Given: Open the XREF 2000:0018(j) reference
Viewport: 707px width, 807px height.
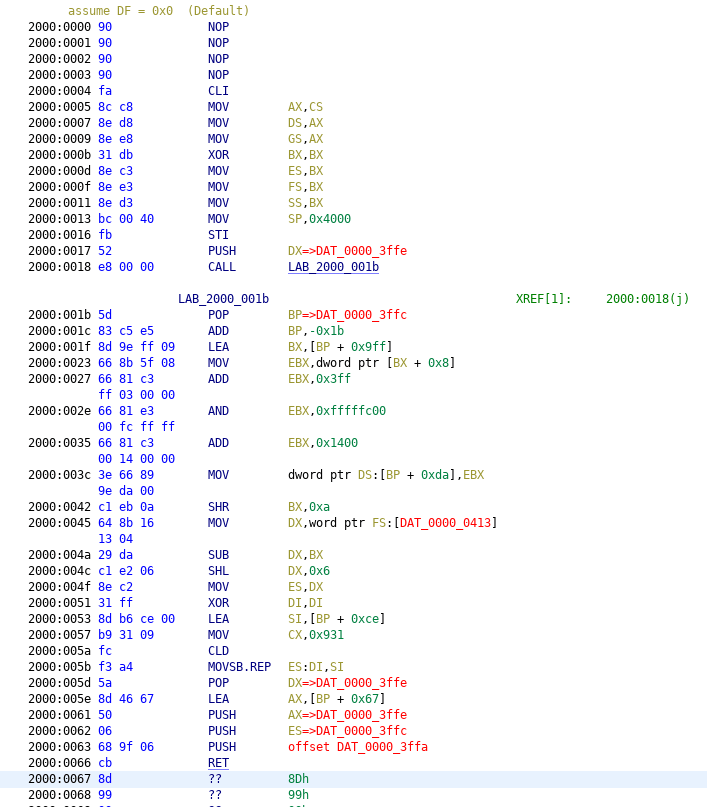Looking at the screenshot, I should tap(647, 299).
